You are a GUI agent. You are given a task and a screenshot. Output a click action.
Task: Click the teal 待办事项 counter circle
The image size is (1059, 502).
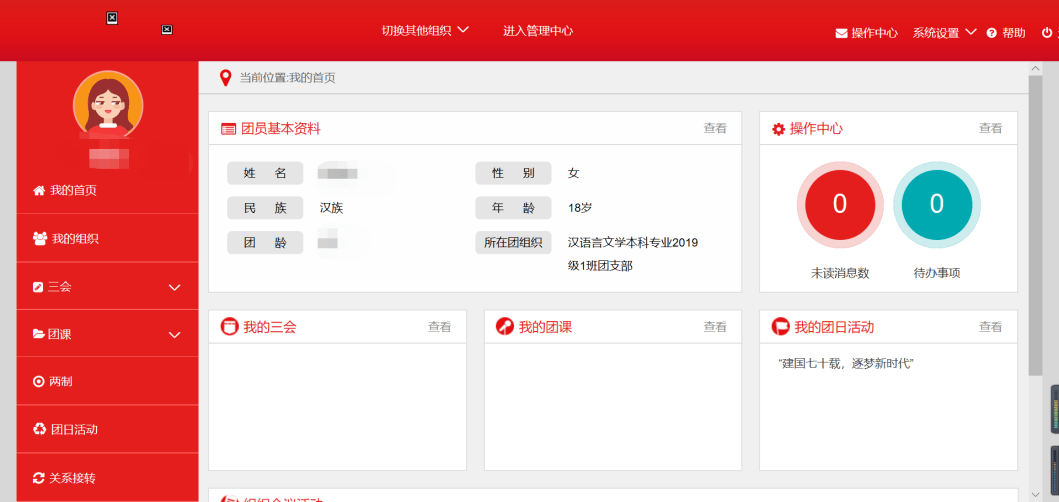937,205
